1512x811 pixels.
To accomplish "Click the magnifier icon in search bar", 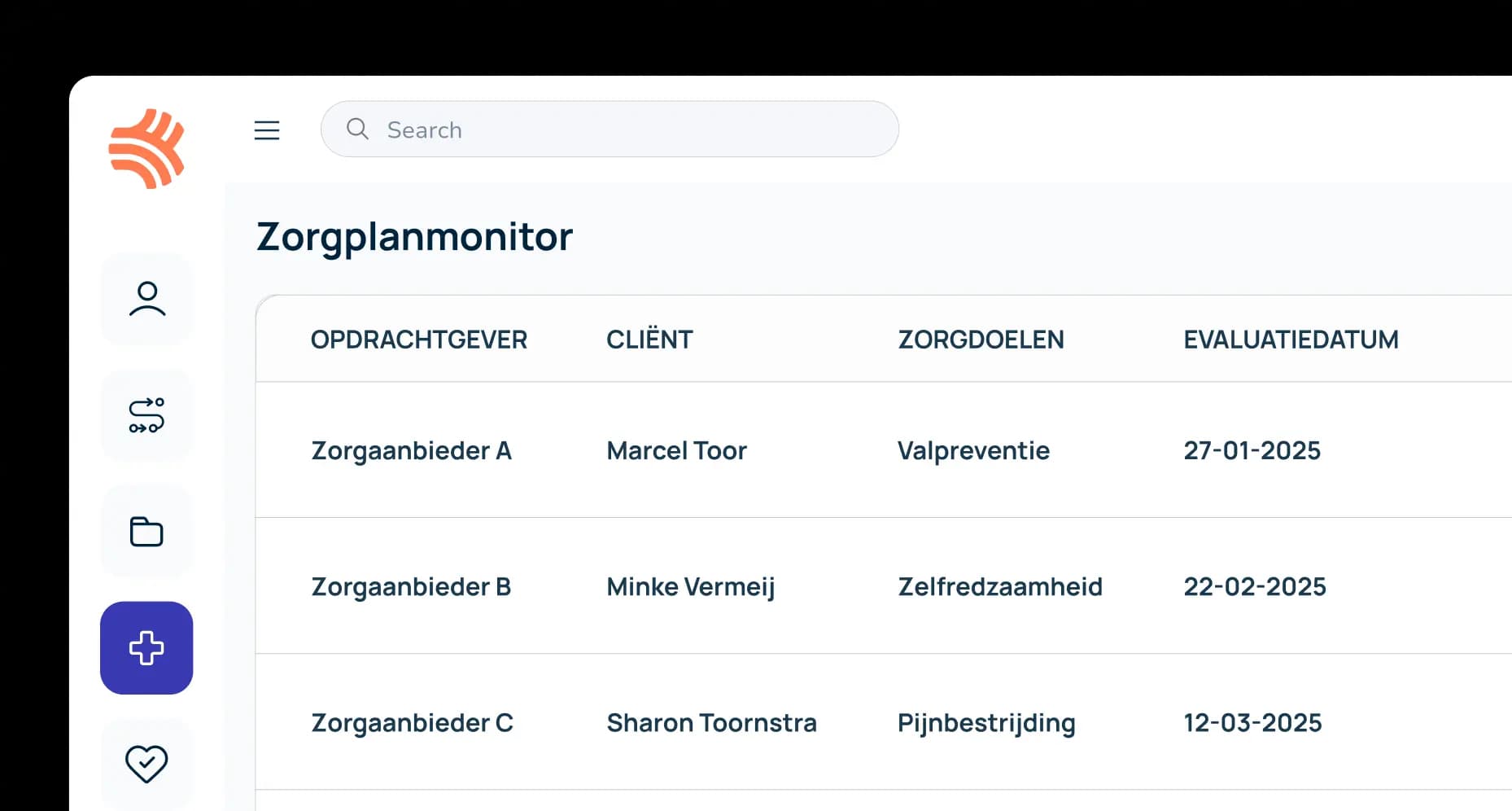I will pos(357,129).
